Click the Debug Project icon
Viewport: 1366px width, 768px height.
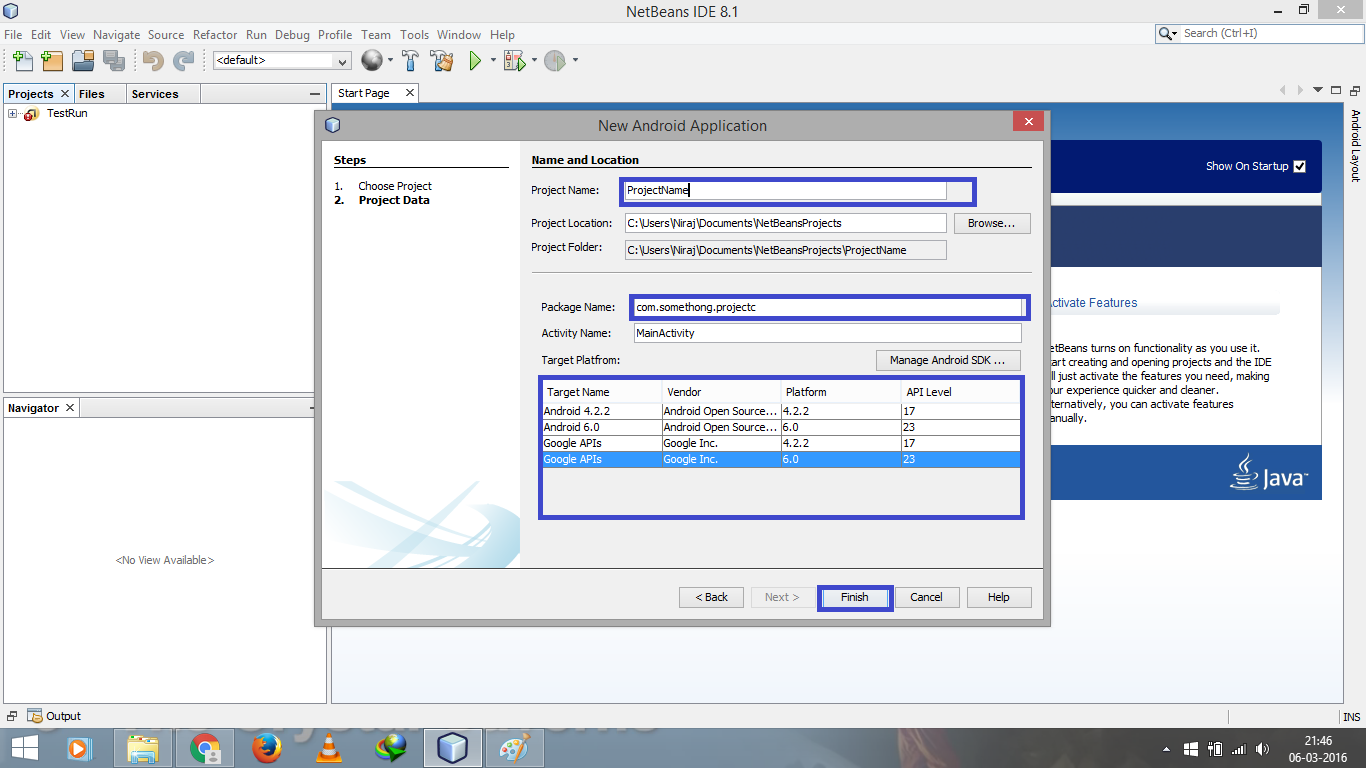(x=514, y=61)
